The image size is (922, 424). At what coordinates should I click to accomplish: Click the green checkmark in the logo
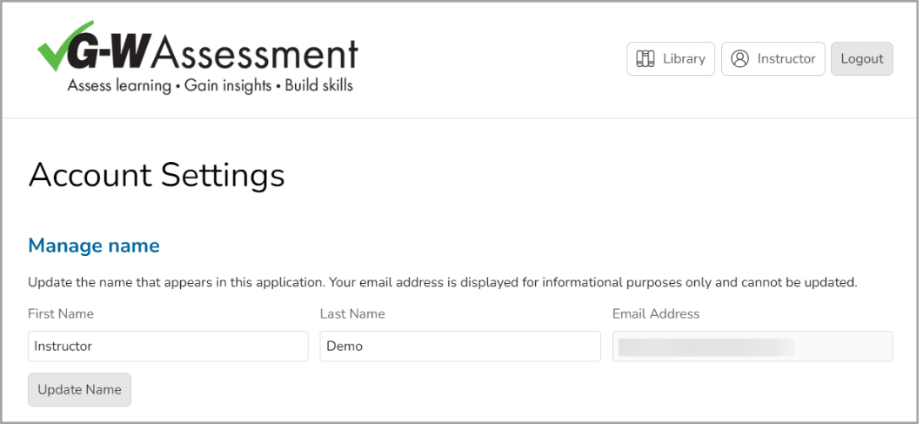click(x=65, y=45)
